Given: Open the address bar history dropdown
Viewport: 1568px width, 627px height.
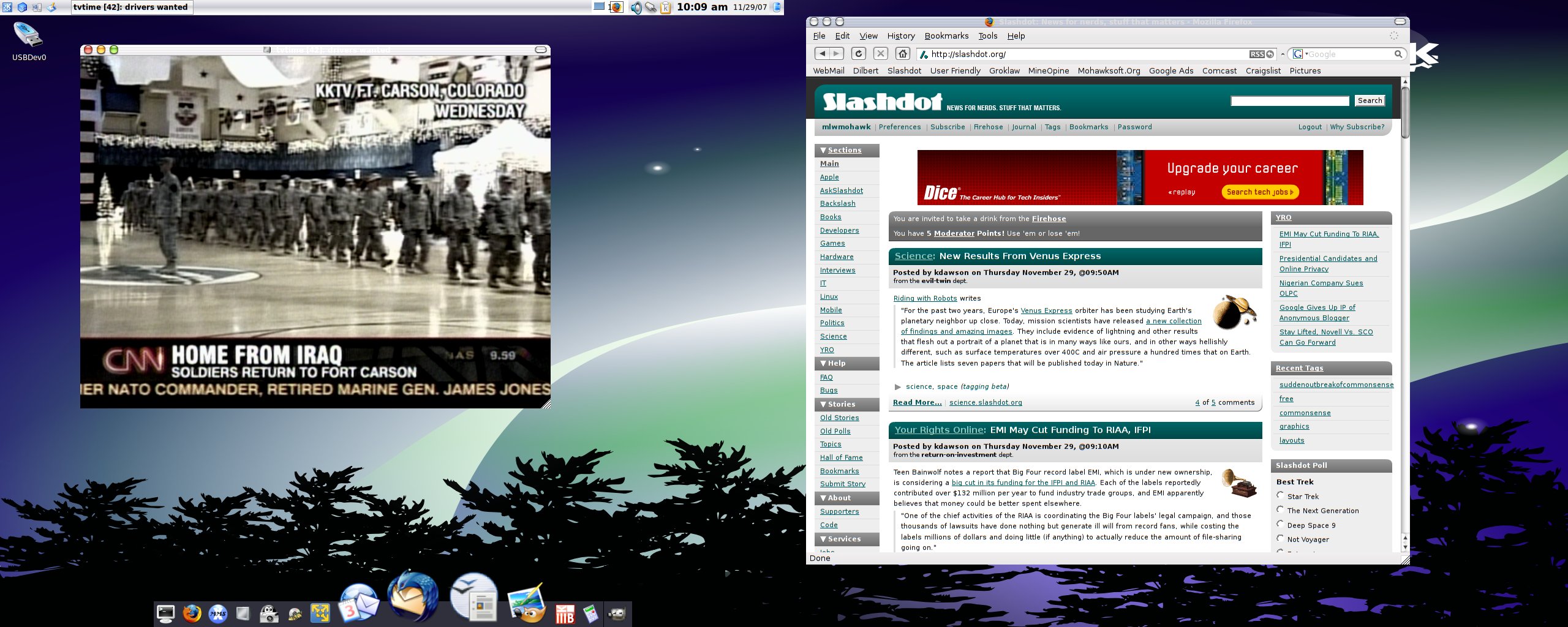Looking at the screenshot, I should [1283, 54].
